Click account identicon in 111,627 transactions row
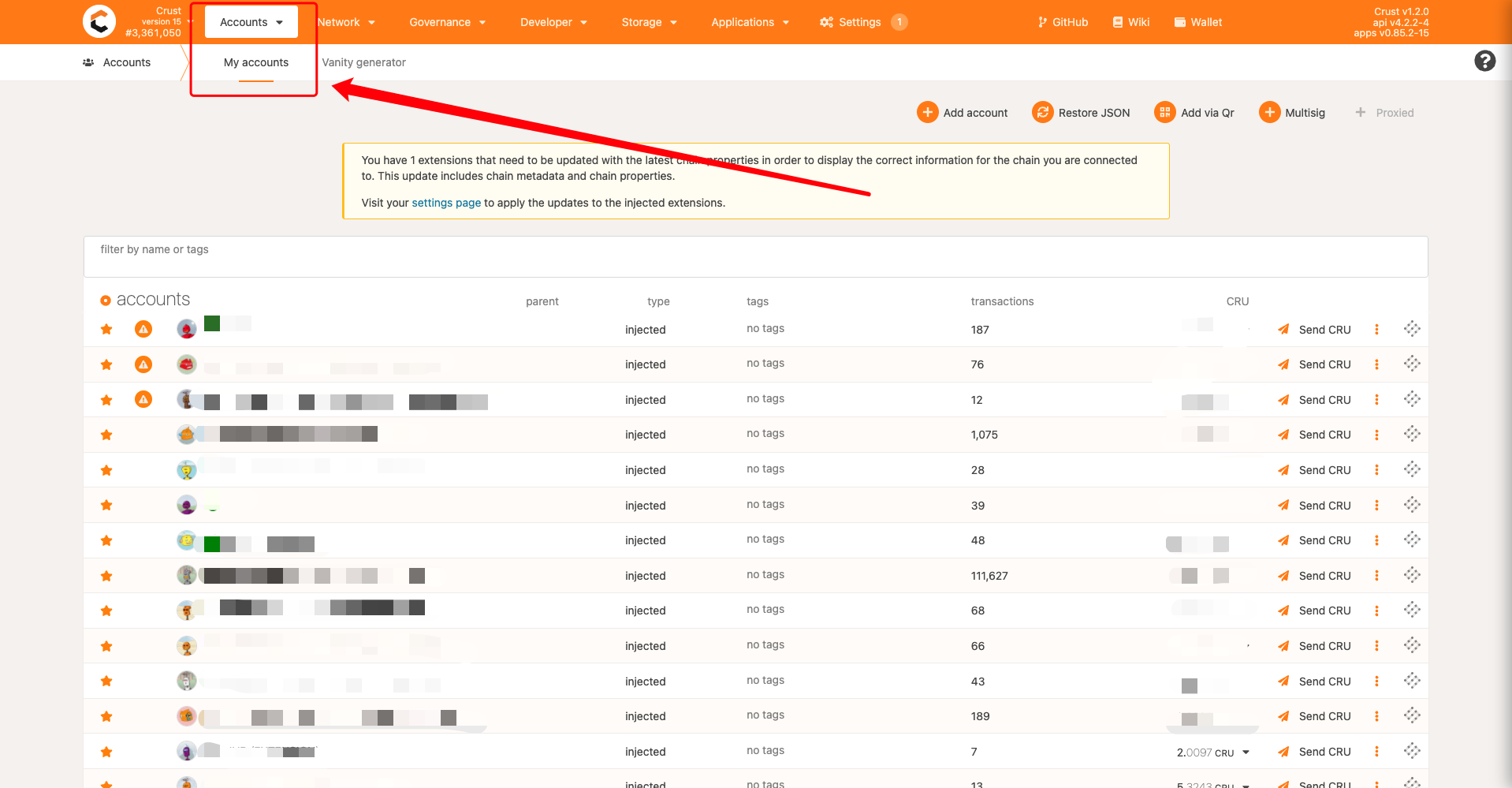Viewport: 1512px width, 788px height. (187, 575)
